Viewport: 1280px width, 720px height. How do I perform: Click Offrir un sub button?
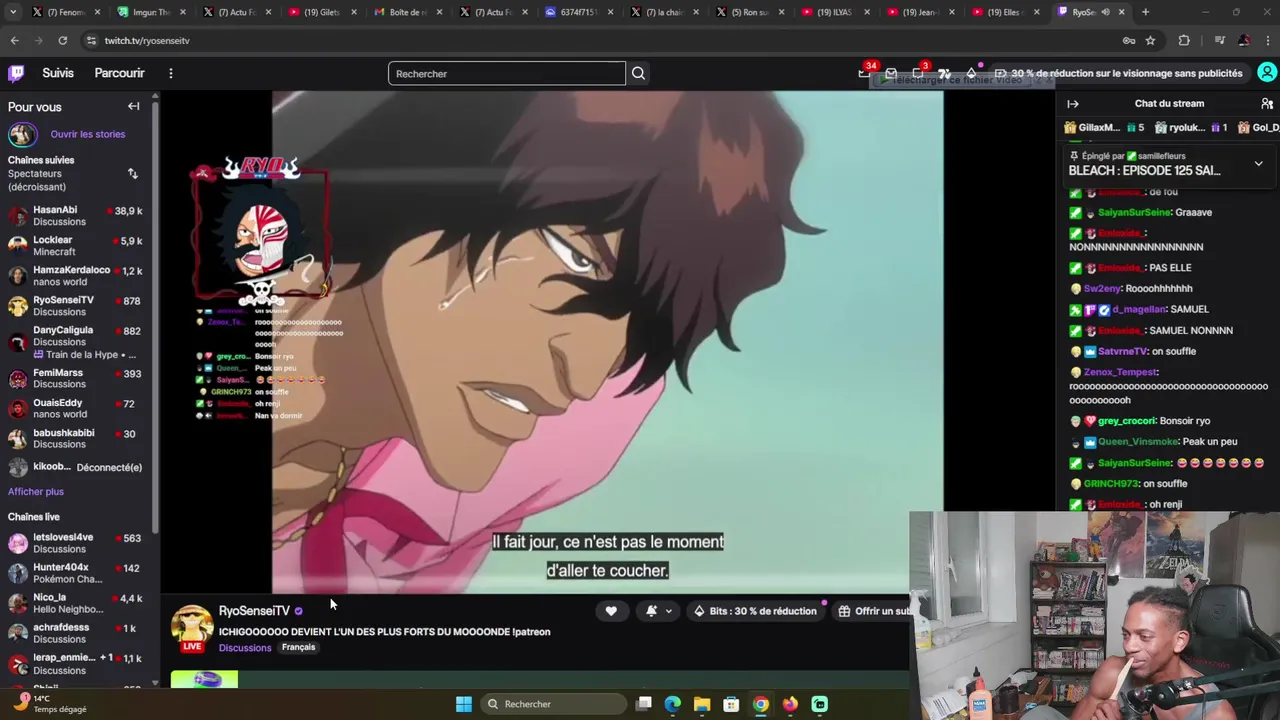click(x=873, y=611)
